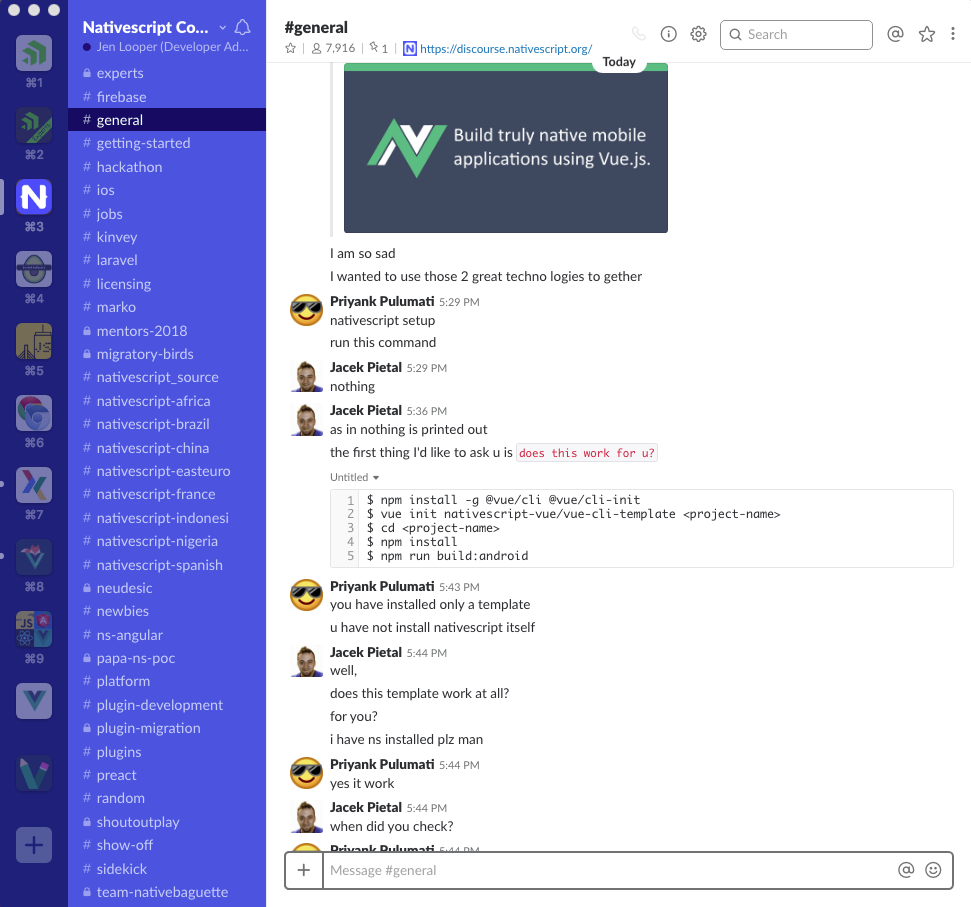
Task: Select the NativeScript ⌘3 workspace icon
Action: [34, 197]
